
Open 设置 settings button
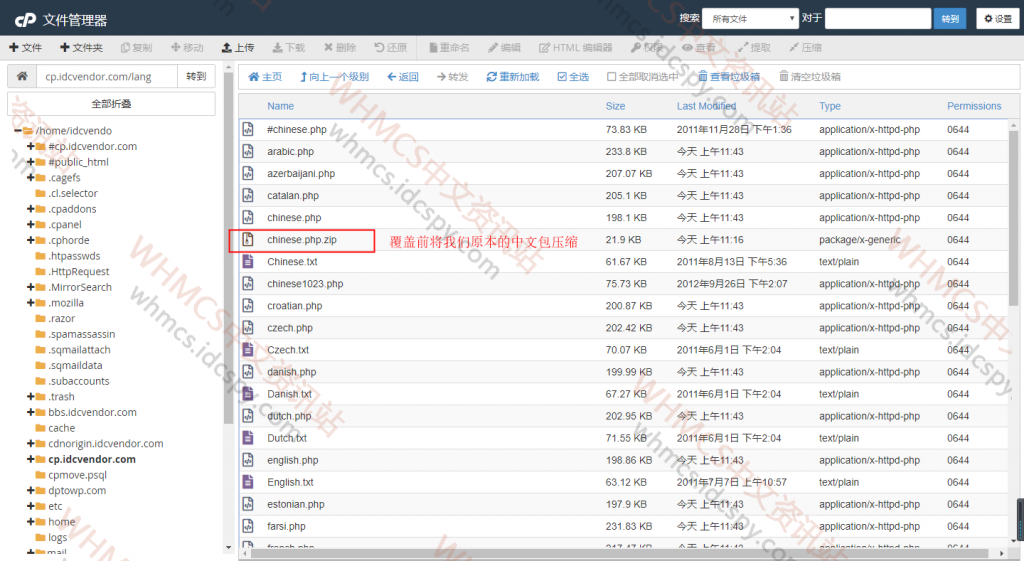point(998,19)
